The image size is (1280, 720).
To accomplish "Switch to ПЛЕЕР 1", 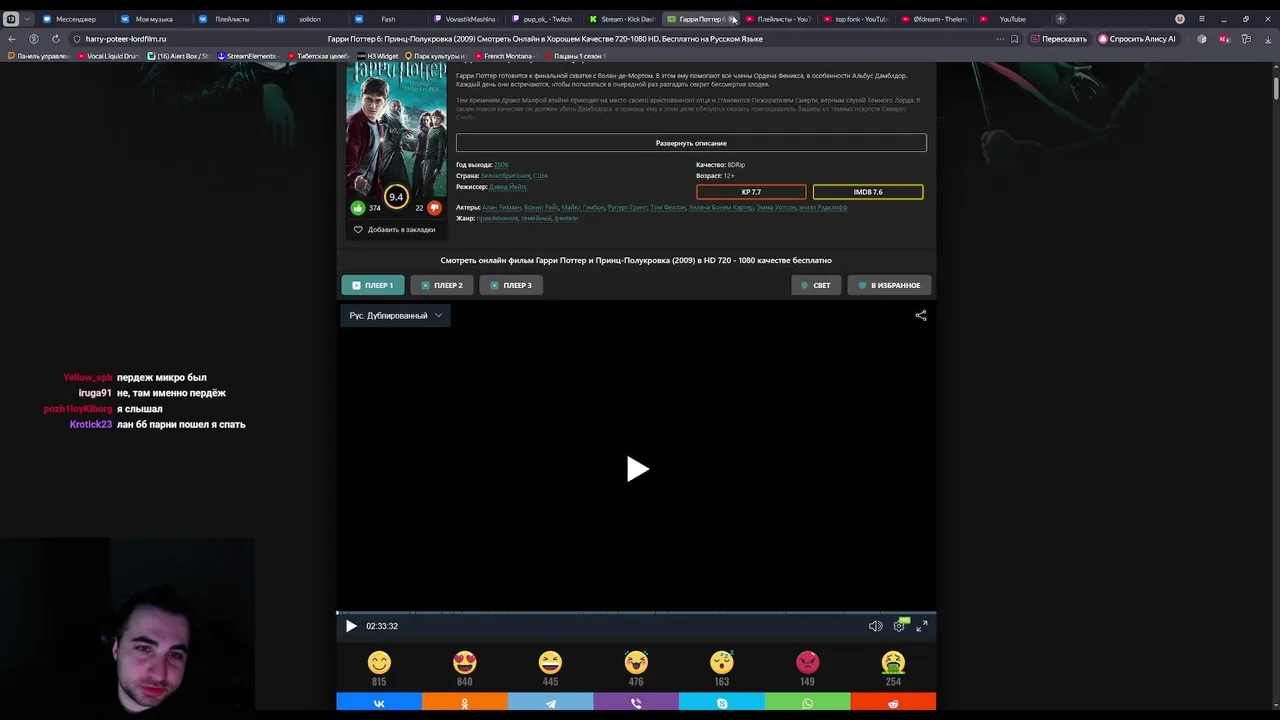I will point(373,285).
